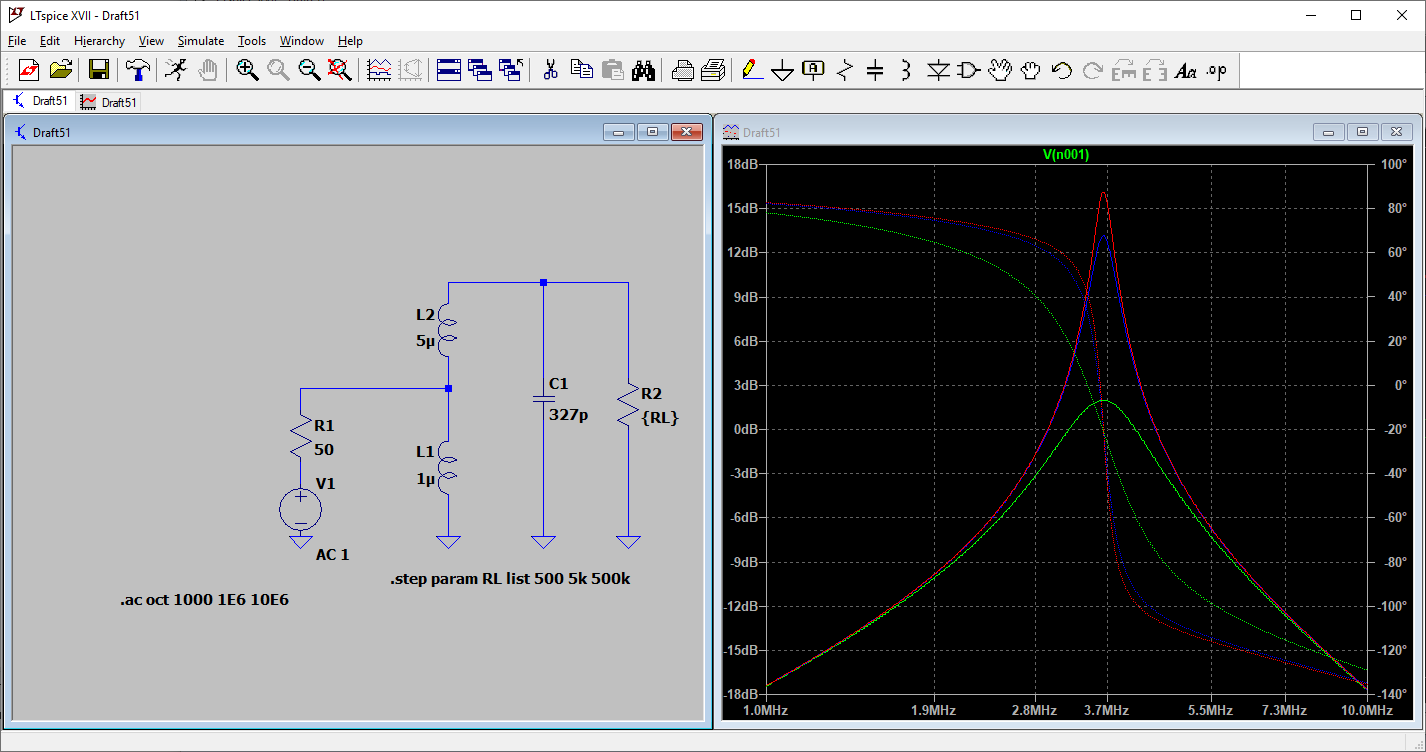Select the Wire drawing pencil tool
1426x752 pixels.
tap(750, 70)
